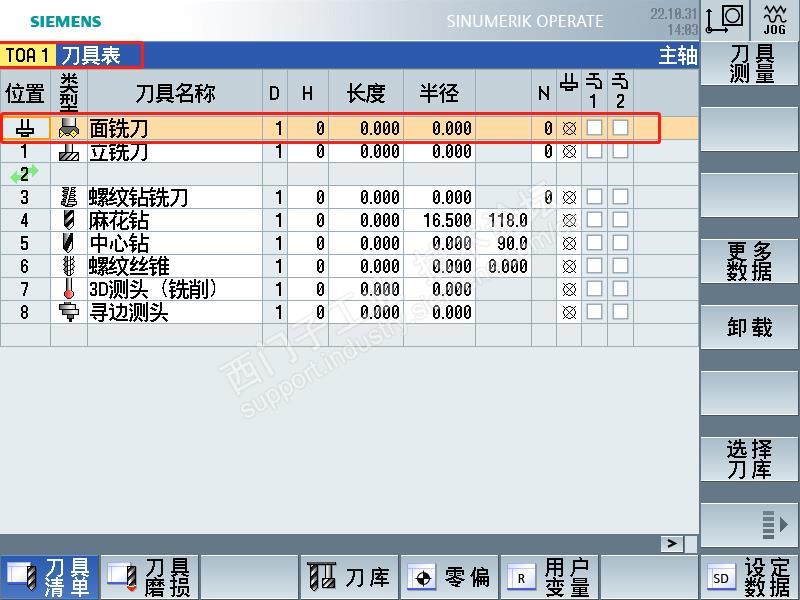Toggle coolant 2 checkbox for 螺纹钻铣刀

(620, 196)
